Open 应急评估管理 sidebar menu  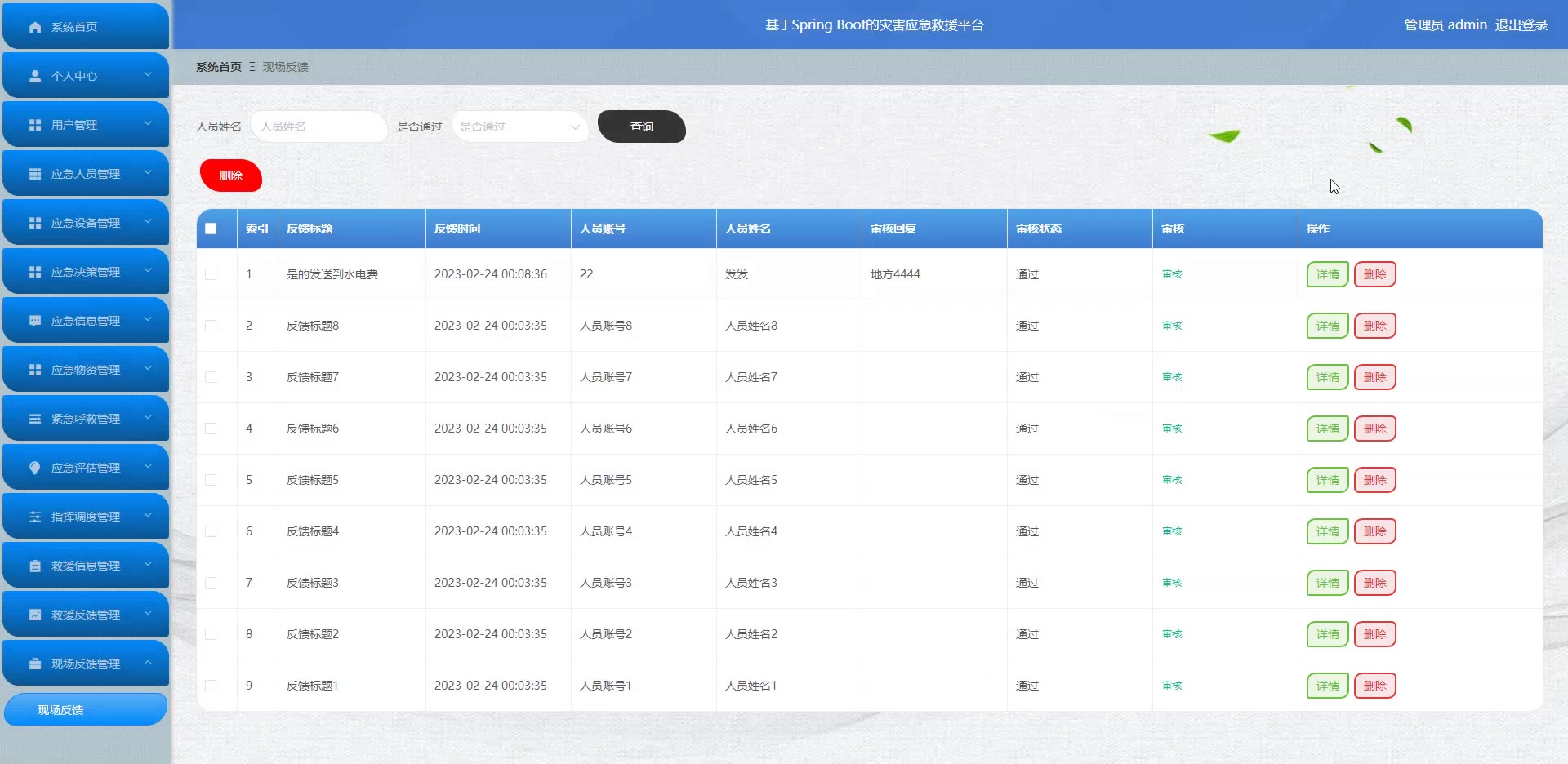pos(86,468)
